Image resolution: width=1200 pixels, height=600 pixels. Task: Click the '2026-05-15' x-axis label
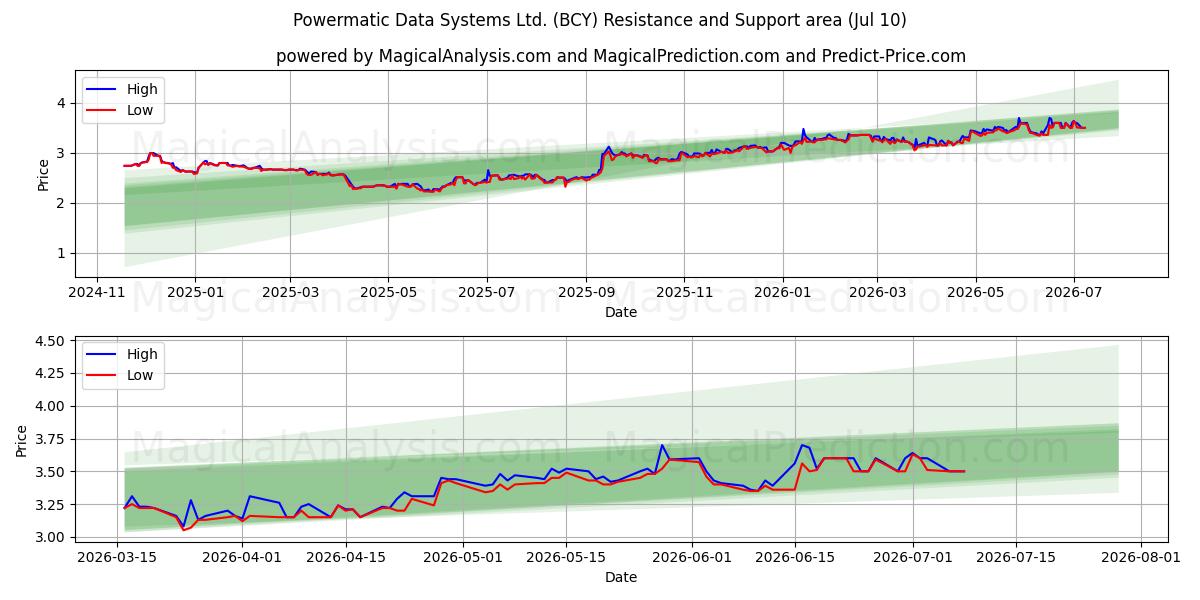[x=566, y=558]
